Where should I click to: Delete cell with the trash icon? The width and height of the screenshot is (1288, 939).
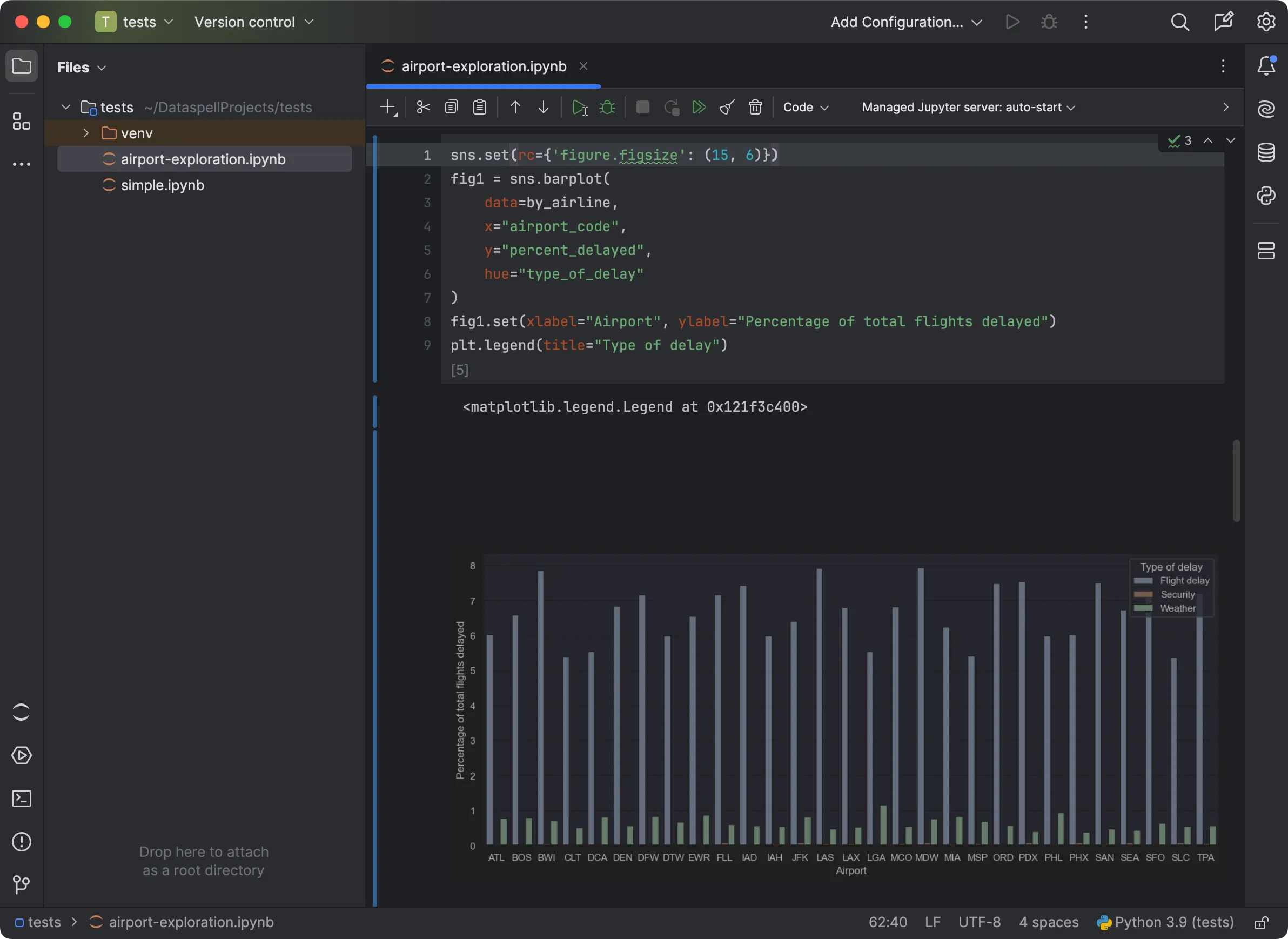755,108
